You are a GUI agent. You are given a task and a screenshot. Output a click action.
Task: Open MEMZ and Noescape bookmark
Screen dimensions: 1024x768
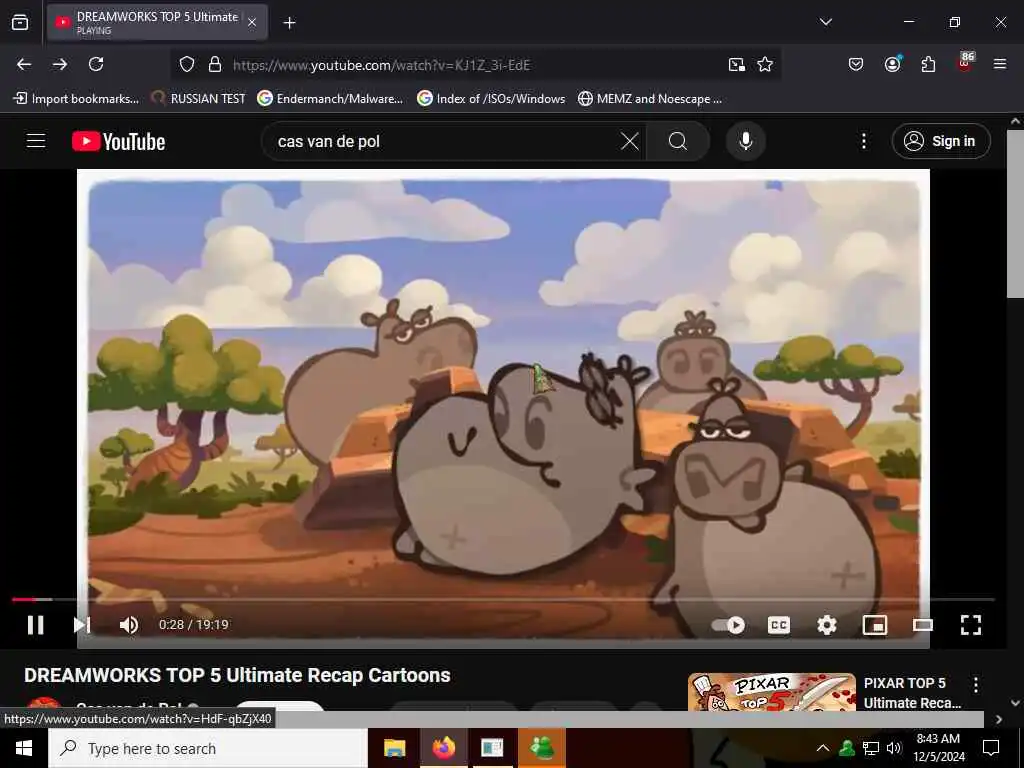click(x=650, y=99)
